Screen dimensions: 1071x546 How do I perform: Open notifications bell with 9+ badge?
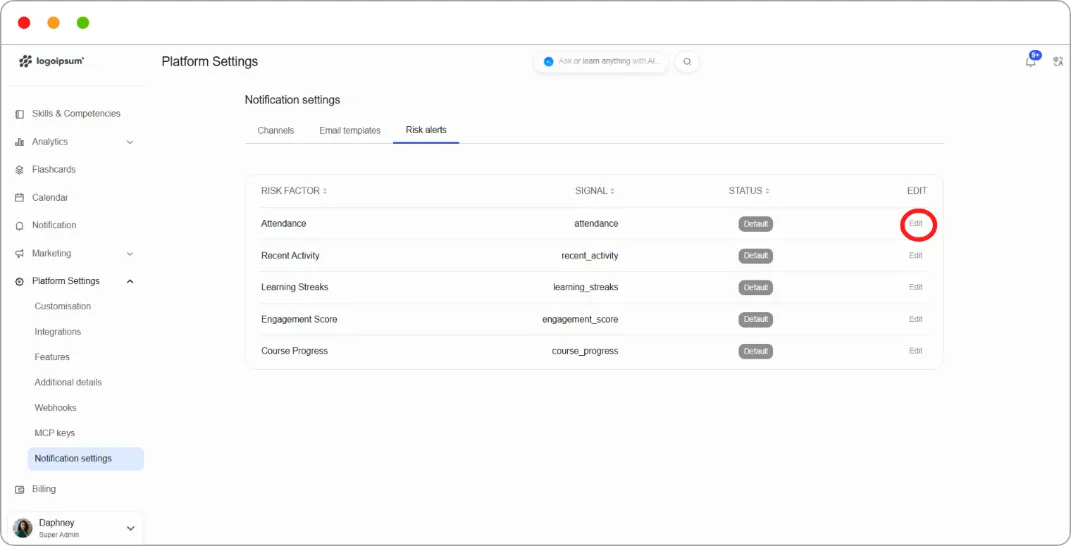pos(1031,61)
